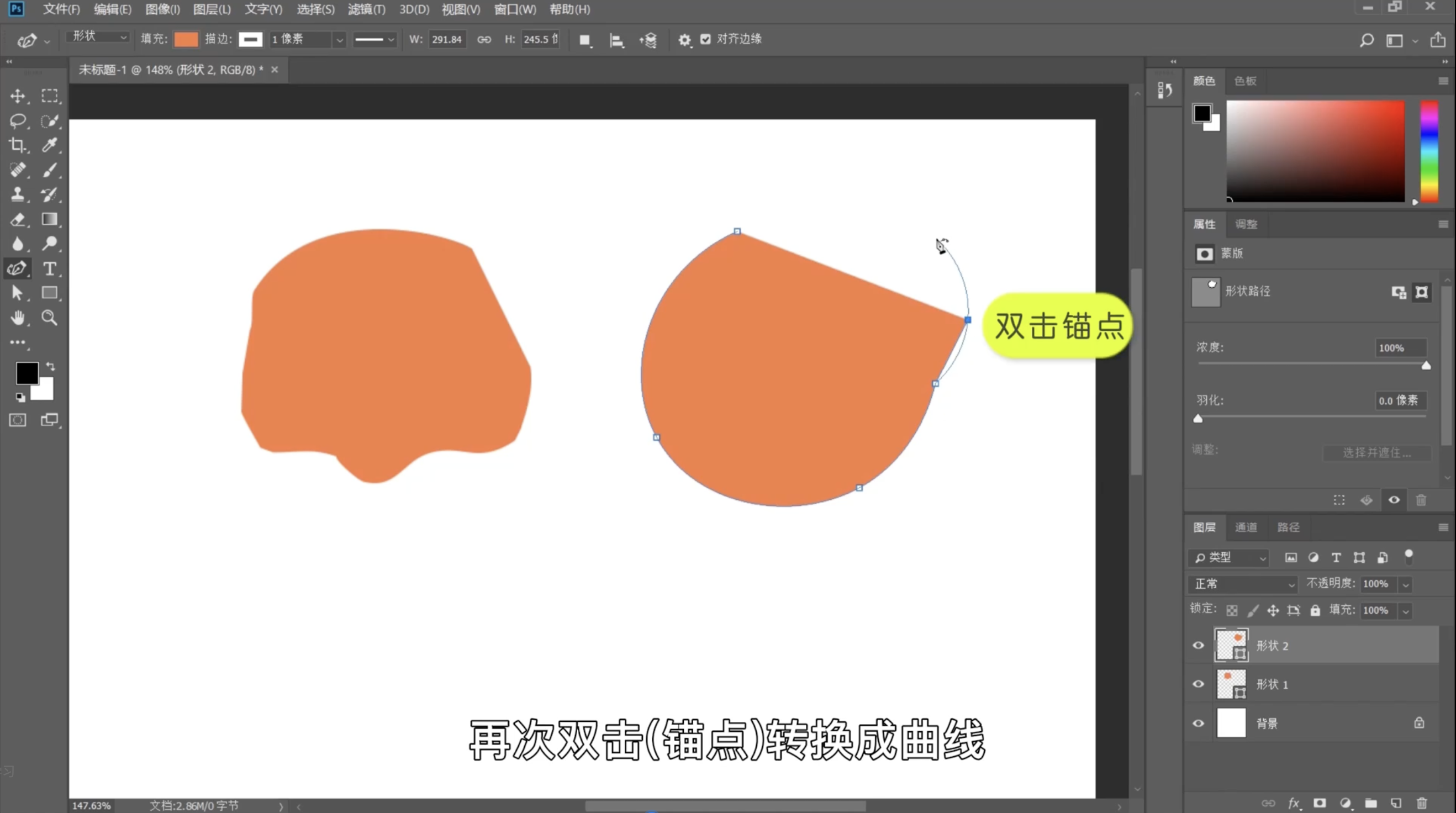Click the orange fill color swatch
1456x813 pixels.
click(186, 39)
